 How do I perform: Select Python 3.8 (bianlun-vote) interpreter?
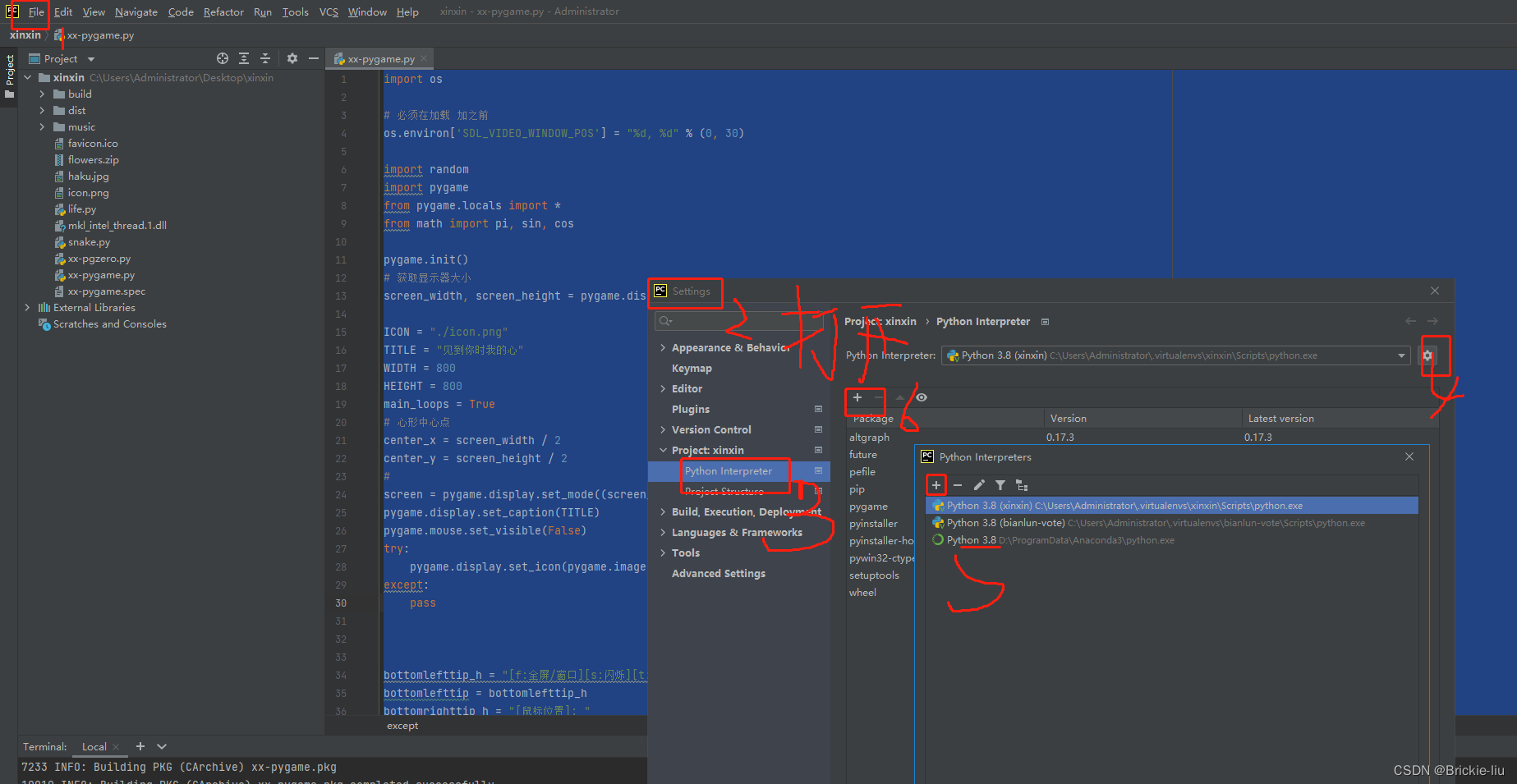click(x=1172, y=523)
